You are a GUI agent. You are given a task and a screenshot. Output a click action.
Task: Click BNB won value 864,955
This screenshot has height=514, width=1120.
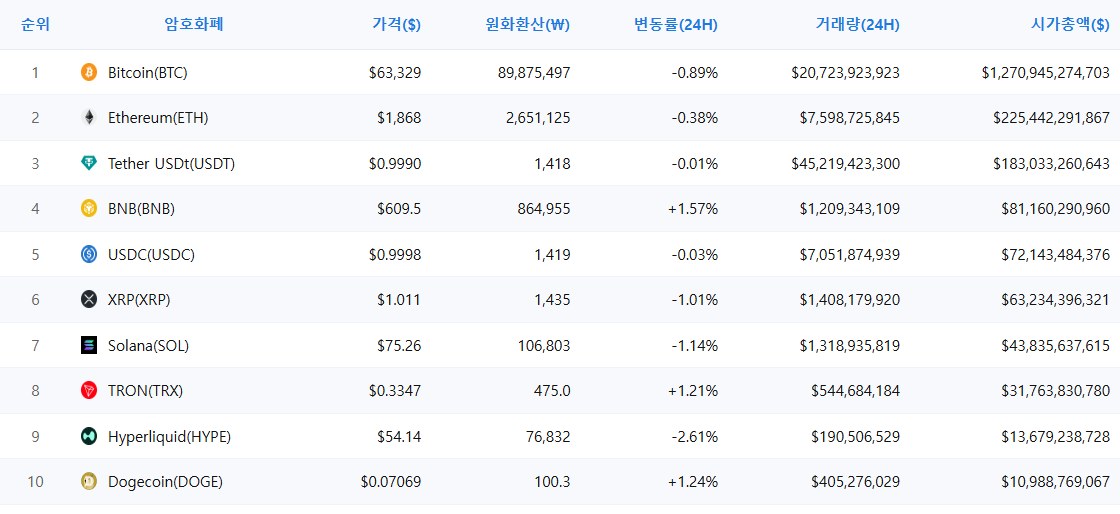coord(542,209)
